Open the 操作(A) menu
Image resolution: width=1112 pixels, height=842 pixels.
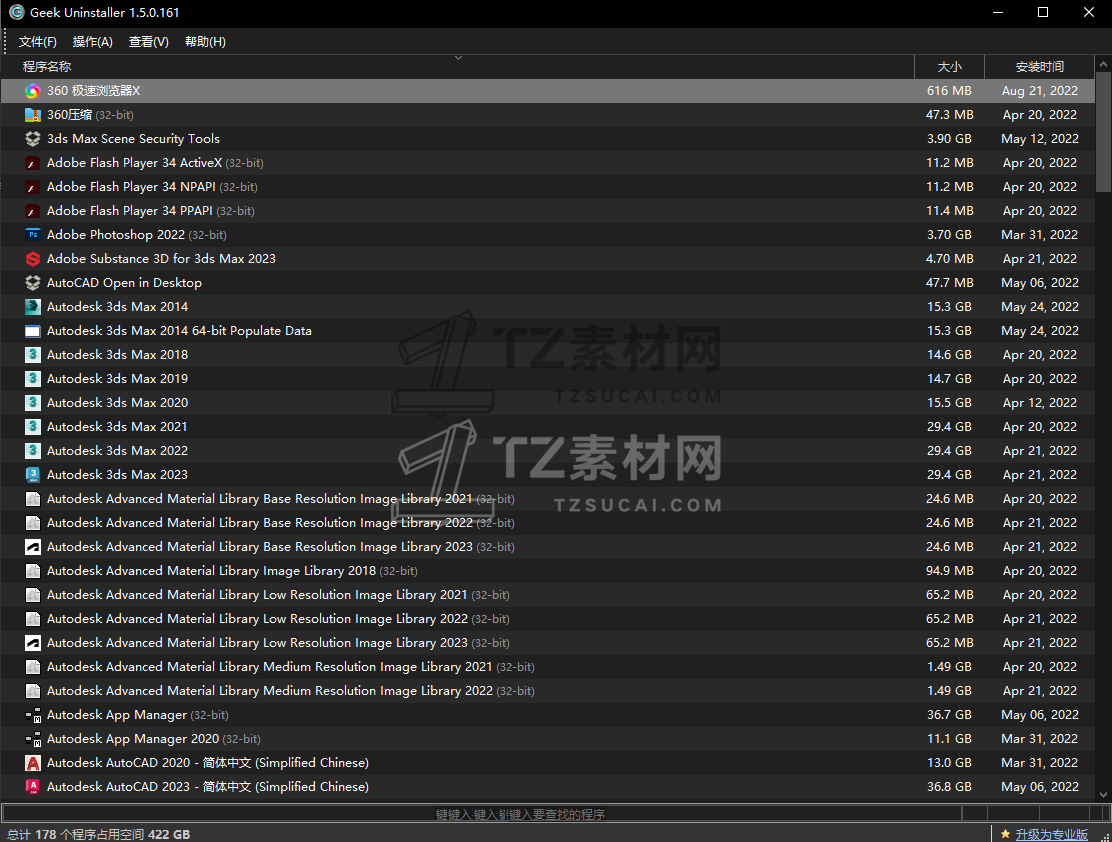tap(93, 42)
